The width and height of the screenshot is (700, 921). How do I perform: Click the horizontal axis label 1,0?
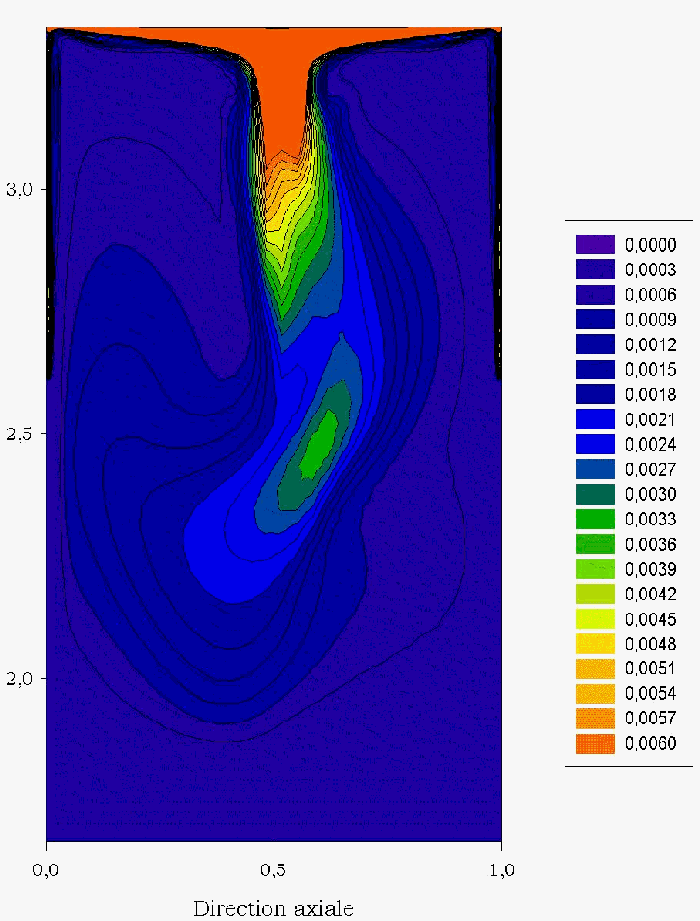point(502,870)
